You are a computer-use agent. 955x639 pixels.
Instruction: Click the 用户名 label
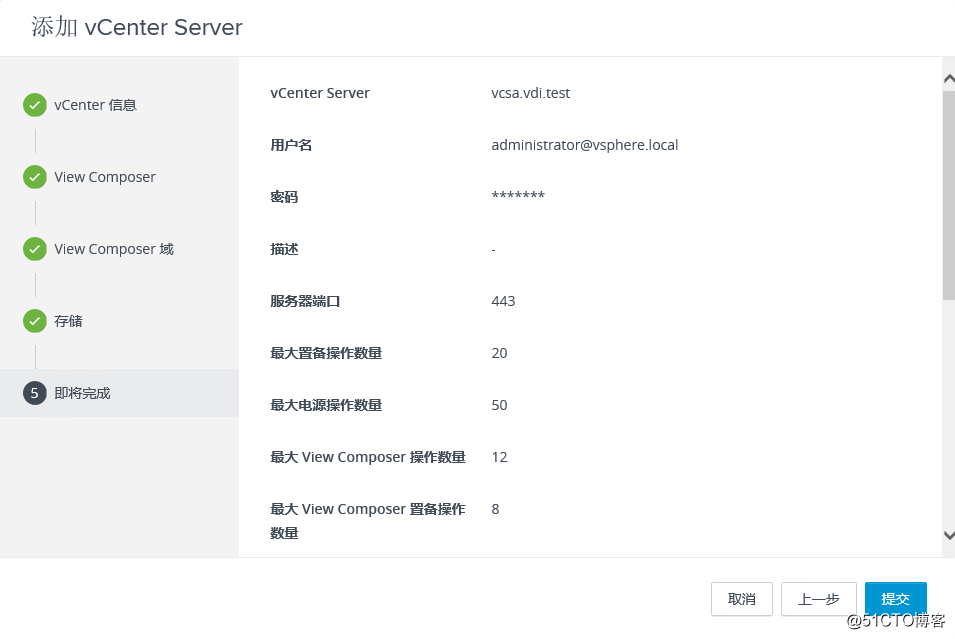point(291,145)
